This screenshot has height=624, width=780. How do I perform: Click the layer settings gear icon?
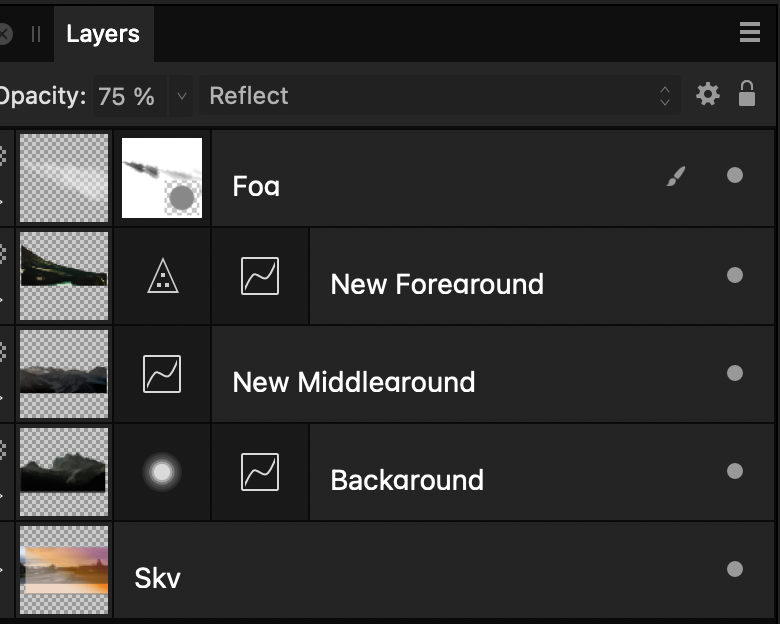click(x=708, y=95)
